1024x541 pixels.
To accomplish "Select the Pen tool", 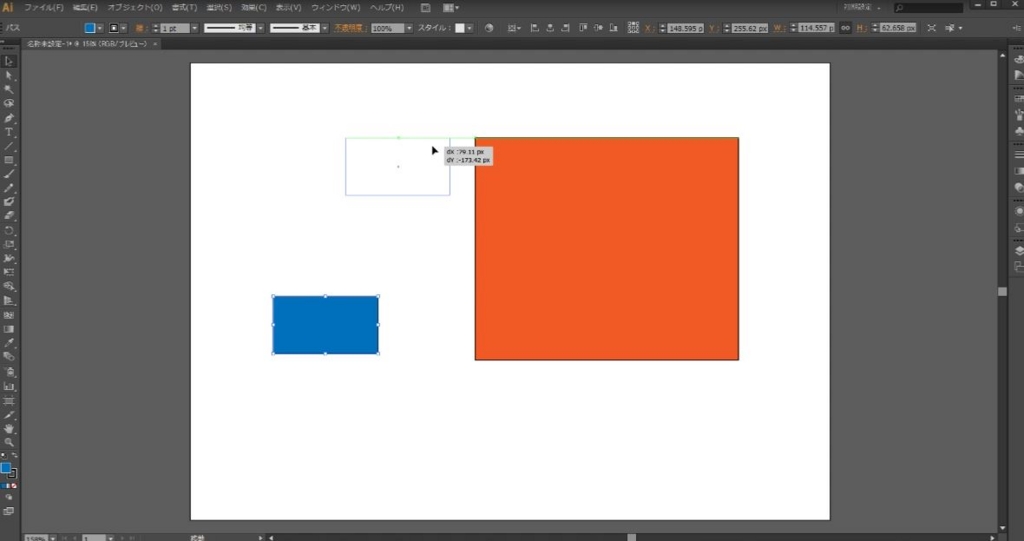I will click(9, 118).
